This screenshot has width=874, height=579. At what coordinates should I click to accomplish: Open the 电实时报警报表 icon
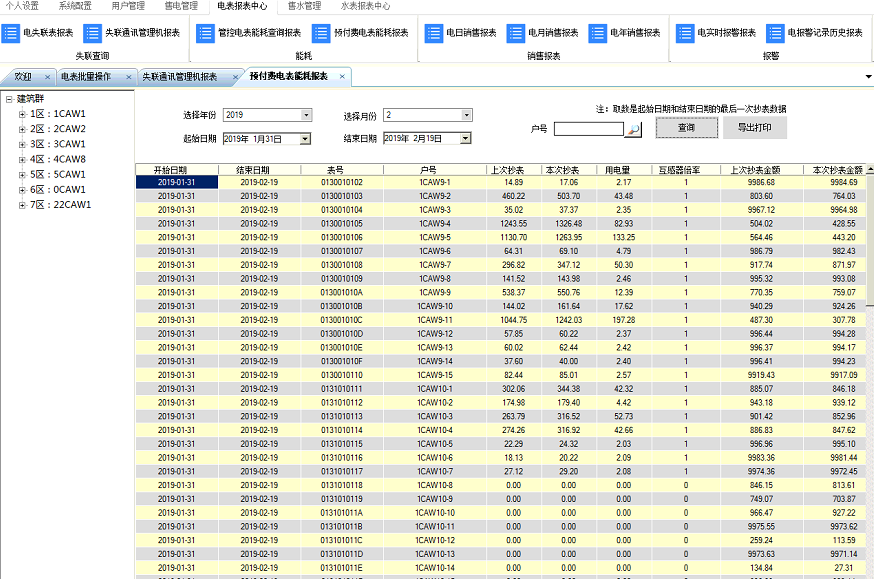(x=685, y=33)
